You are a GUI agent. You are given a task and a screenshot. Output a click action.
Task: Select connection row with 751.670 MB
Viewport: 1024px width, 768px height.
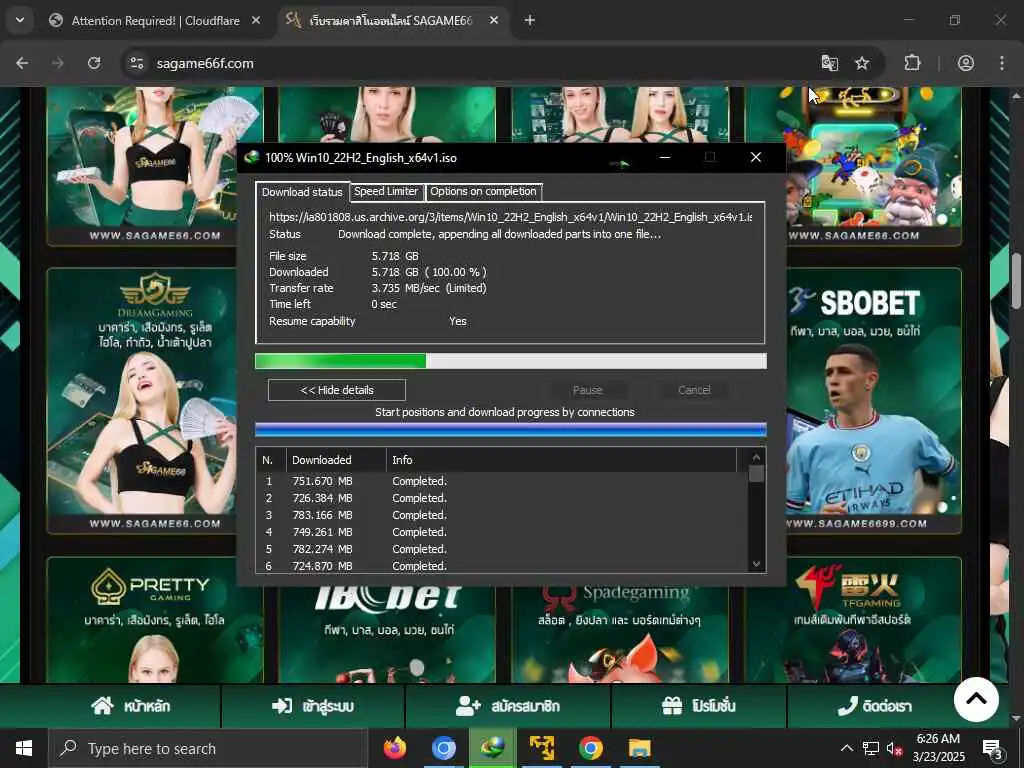coord(502,481)
